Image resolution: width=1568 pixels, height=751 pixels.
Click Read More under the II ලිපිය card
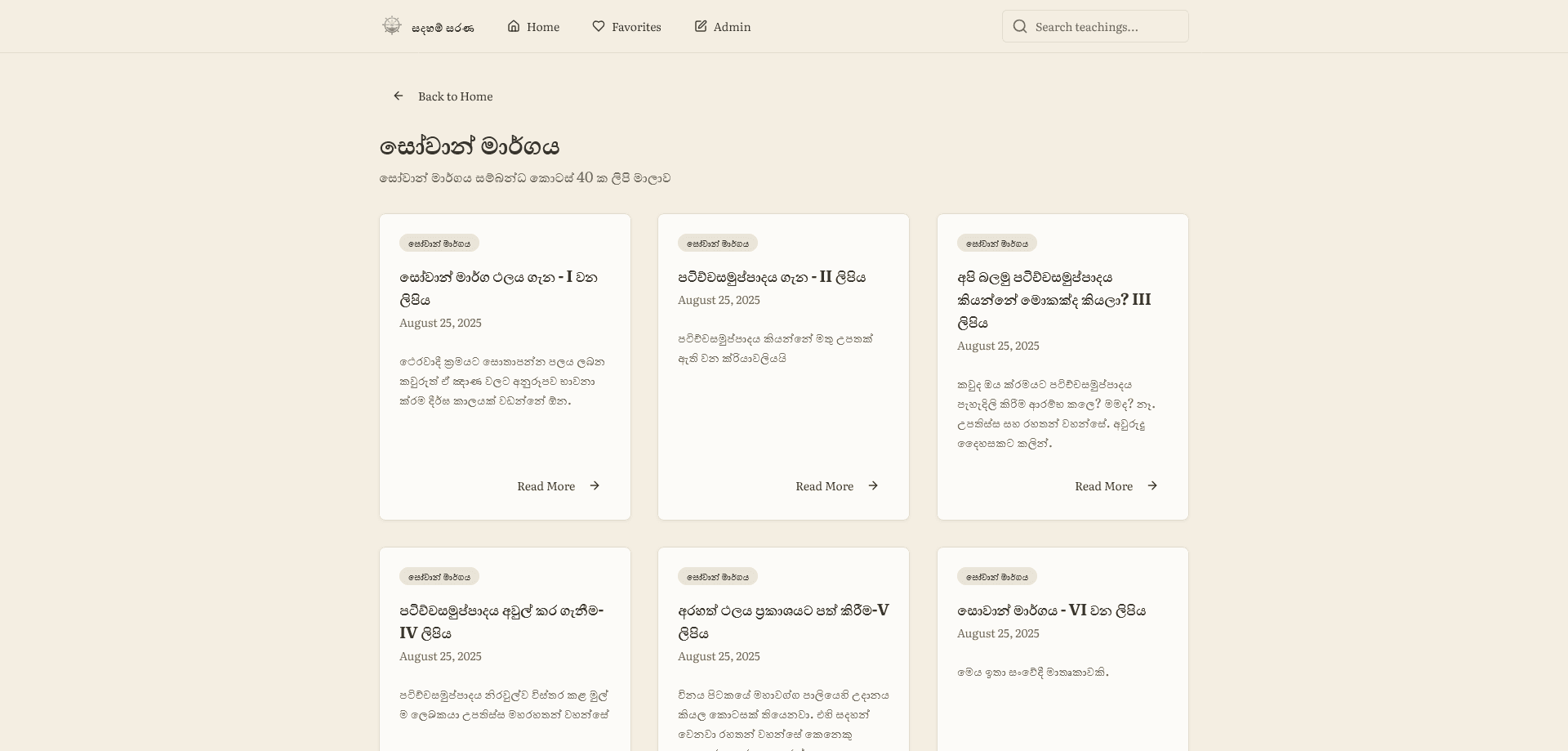pyautogui.click(x=824, y=485)
